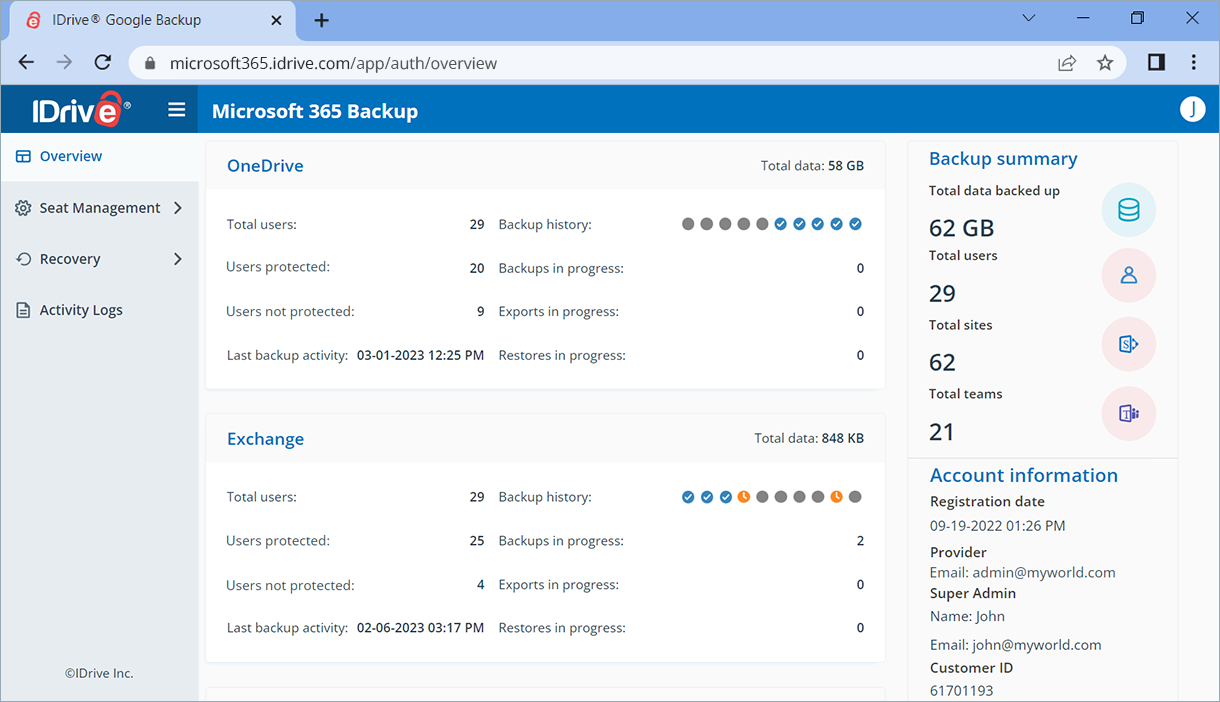Viewport: 1220px width, 702px height.
Task: Click the browser forward arrow
Action: pyautogui.click(x=64, y=63)
